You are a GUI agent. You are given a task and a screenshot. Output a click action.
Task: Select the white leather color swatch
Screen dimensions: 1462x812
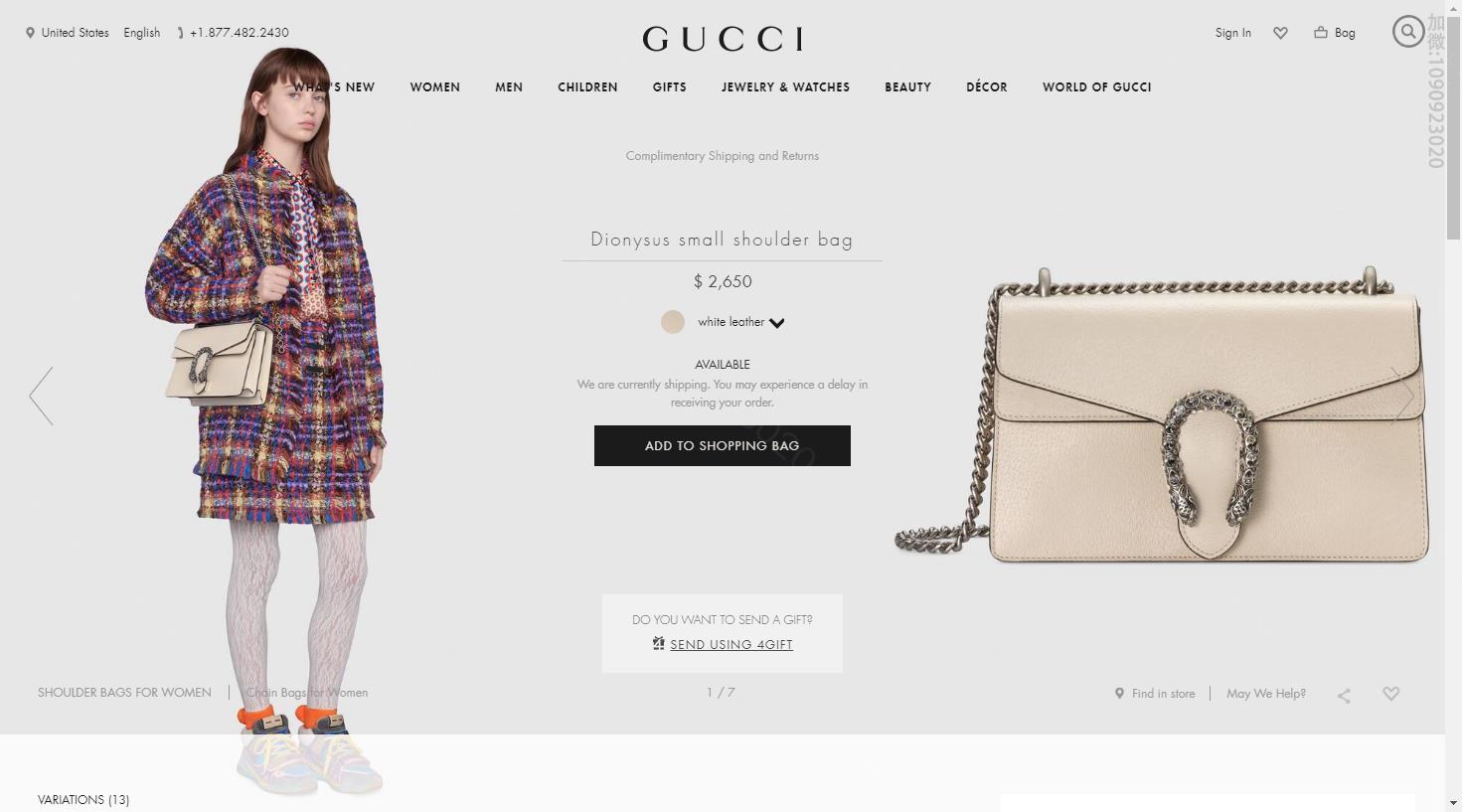673,322
